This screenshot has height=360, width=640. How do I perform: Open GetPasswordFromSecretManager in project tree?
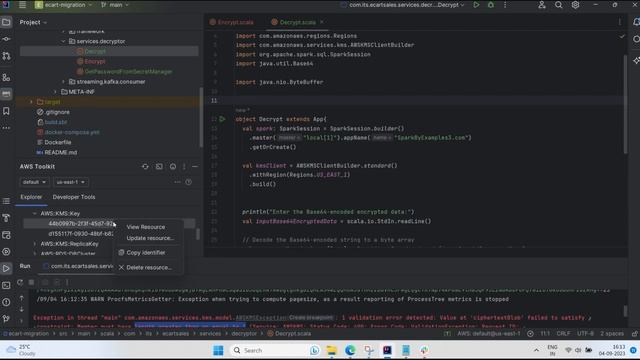(128, 71)
